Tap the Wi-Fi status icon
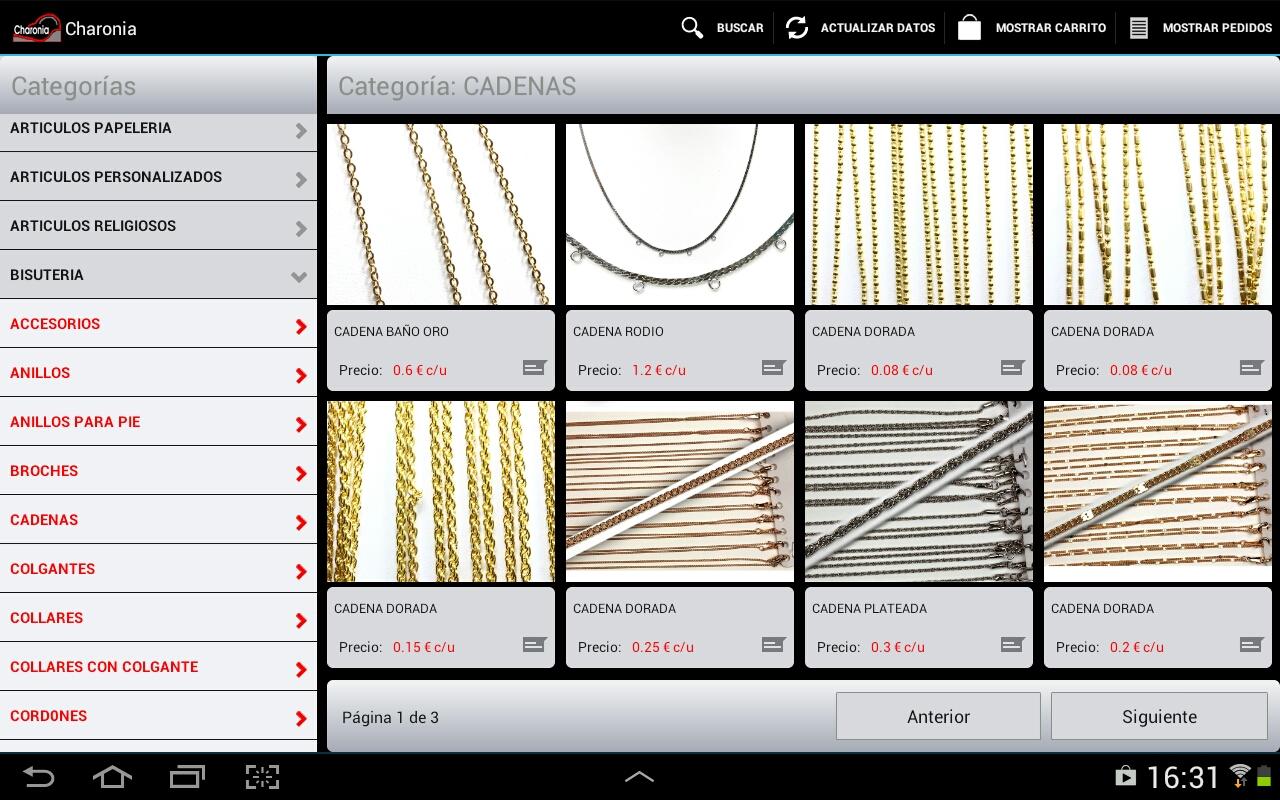Screen dimensions: 1280x800 (x=1240, y=774)
